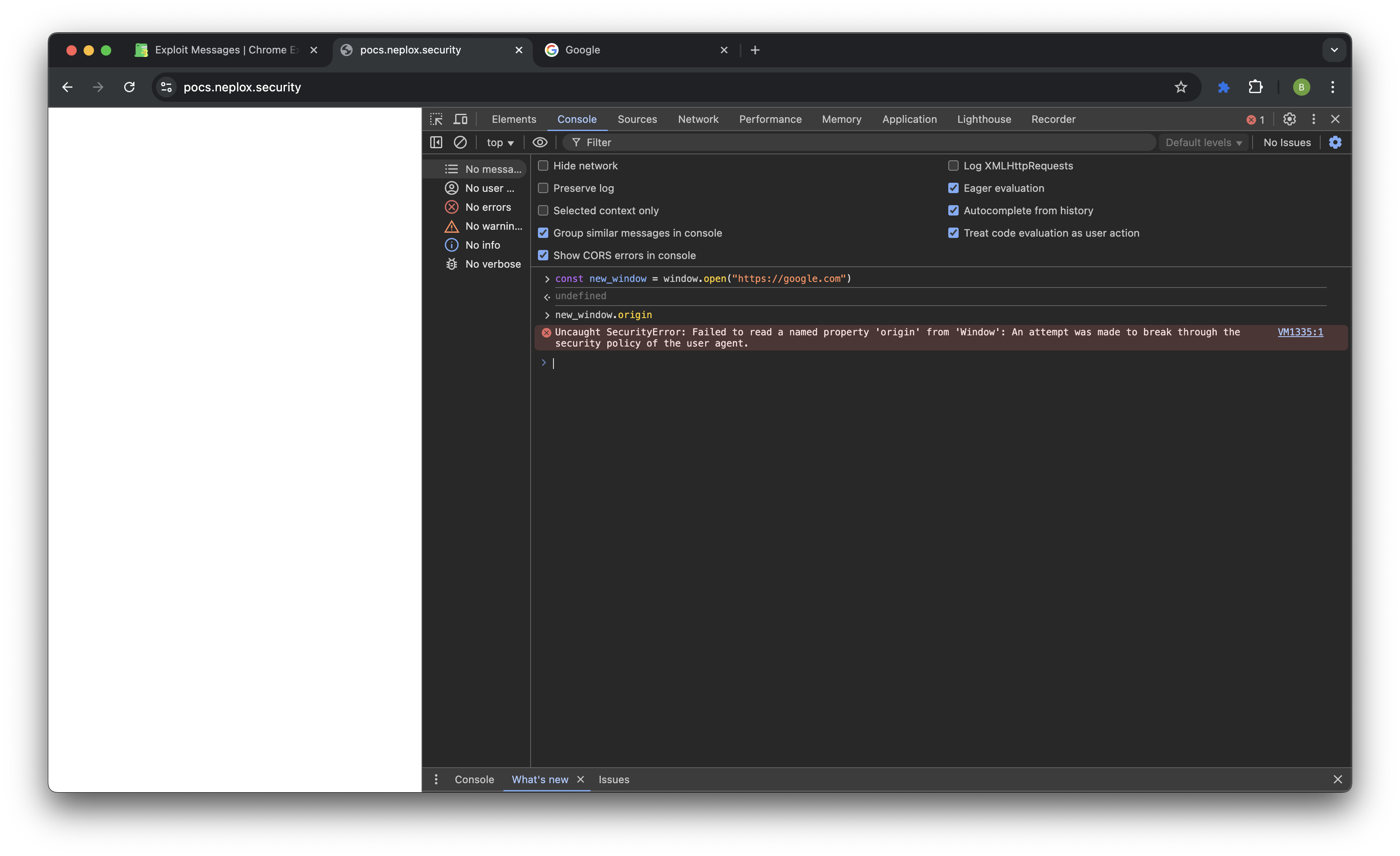This screenshot has height=856, width=1400.
Task: Bookmark this page with the star icon
Action: pyautogui.click(x=1181, y=87)
